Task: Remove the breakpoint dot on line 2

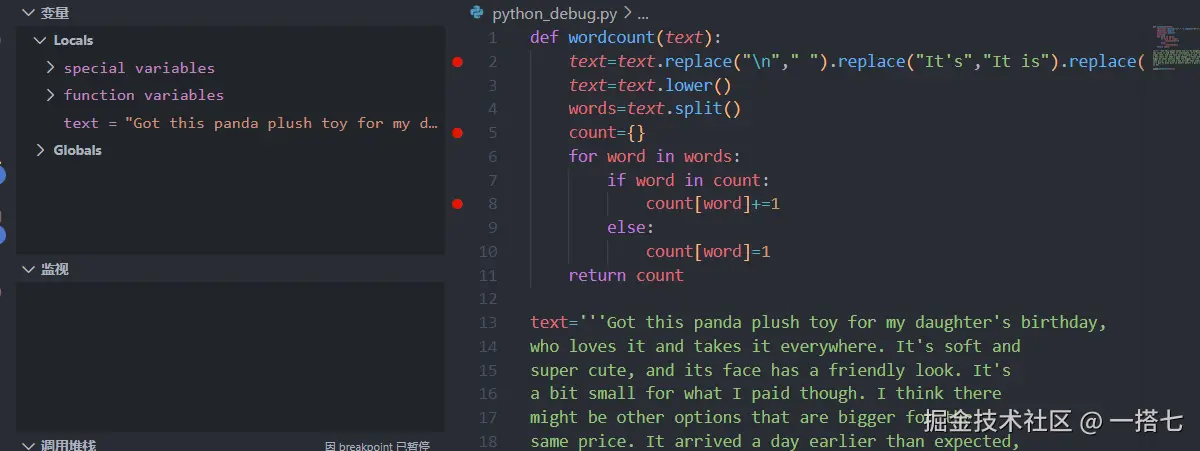Action: [x=458, y=62]
